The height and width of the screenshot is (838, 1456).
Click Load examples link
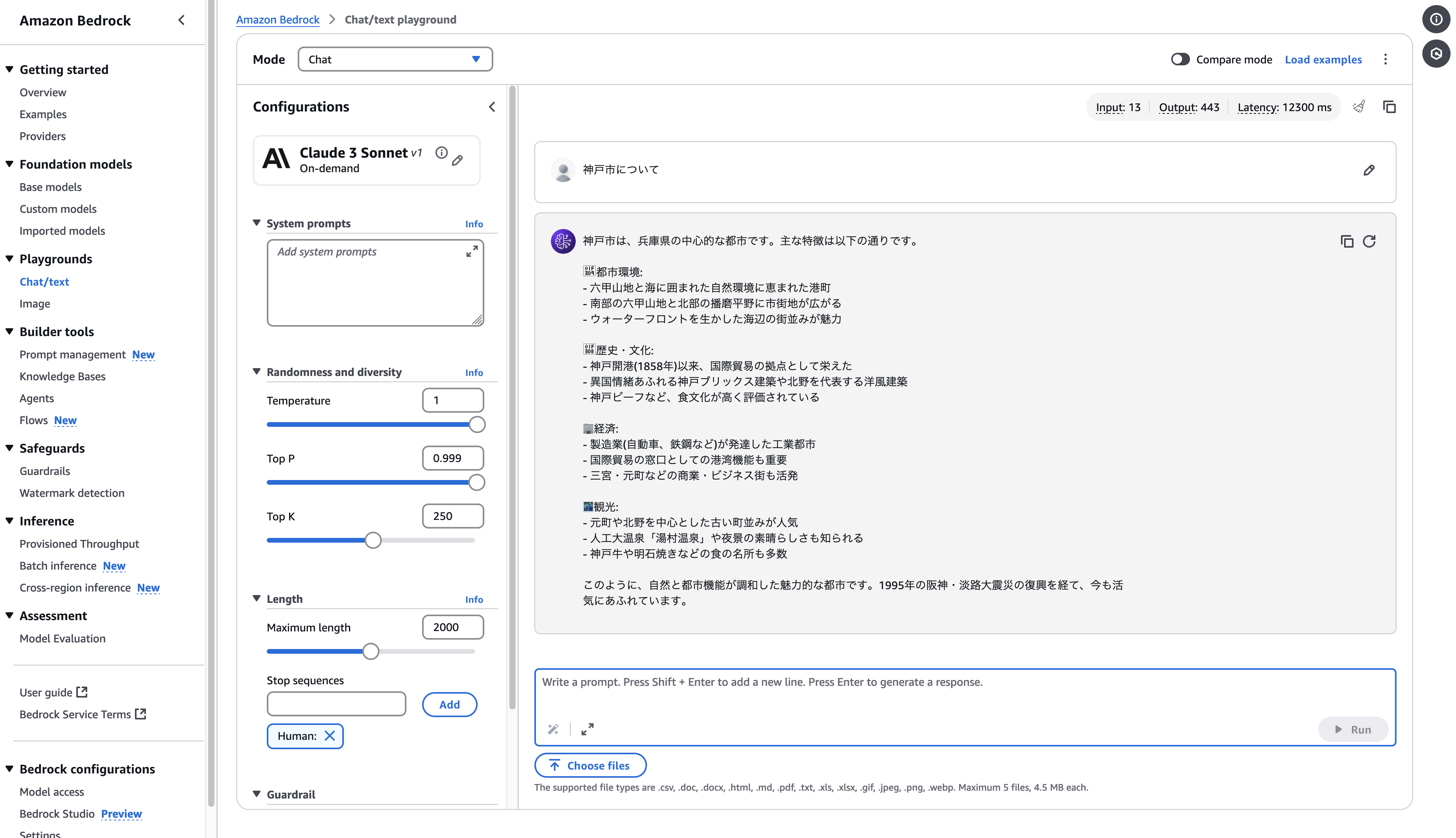pos(1323,59)
